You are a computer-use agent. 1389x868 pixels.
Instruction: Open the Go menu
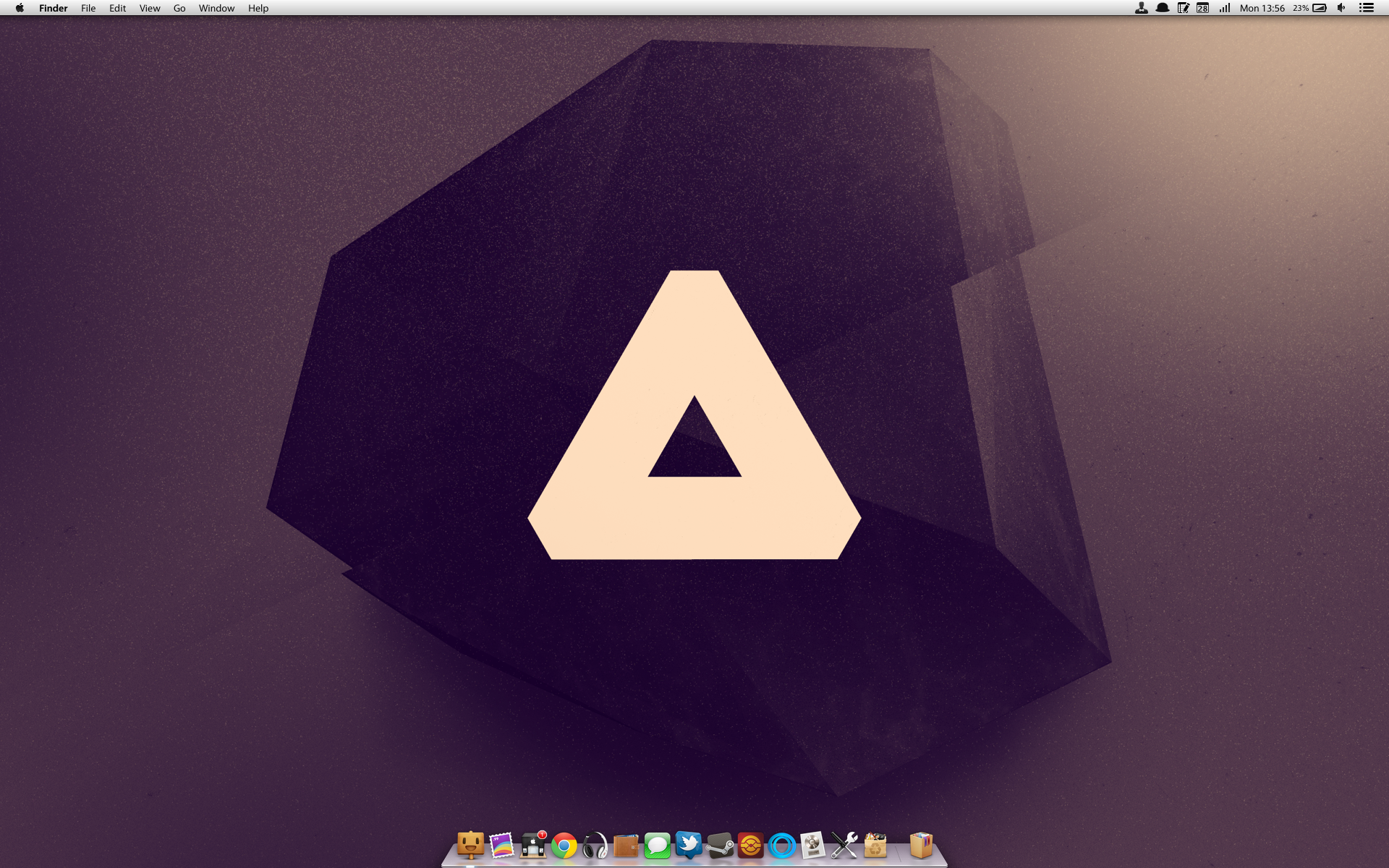(x=179, y=8)
